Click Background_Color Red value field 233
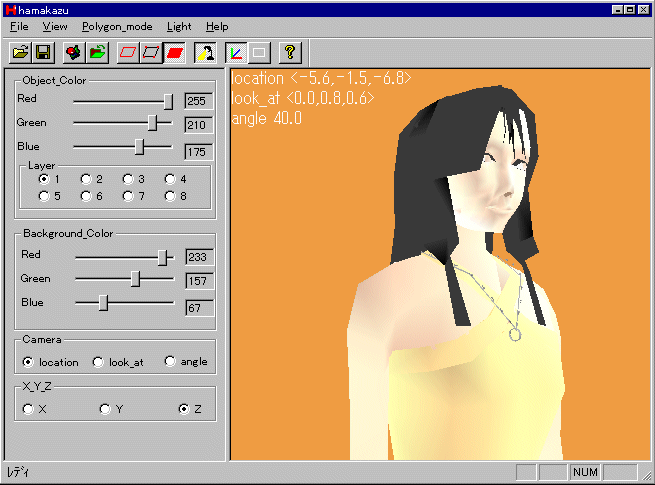 (200, 257)
